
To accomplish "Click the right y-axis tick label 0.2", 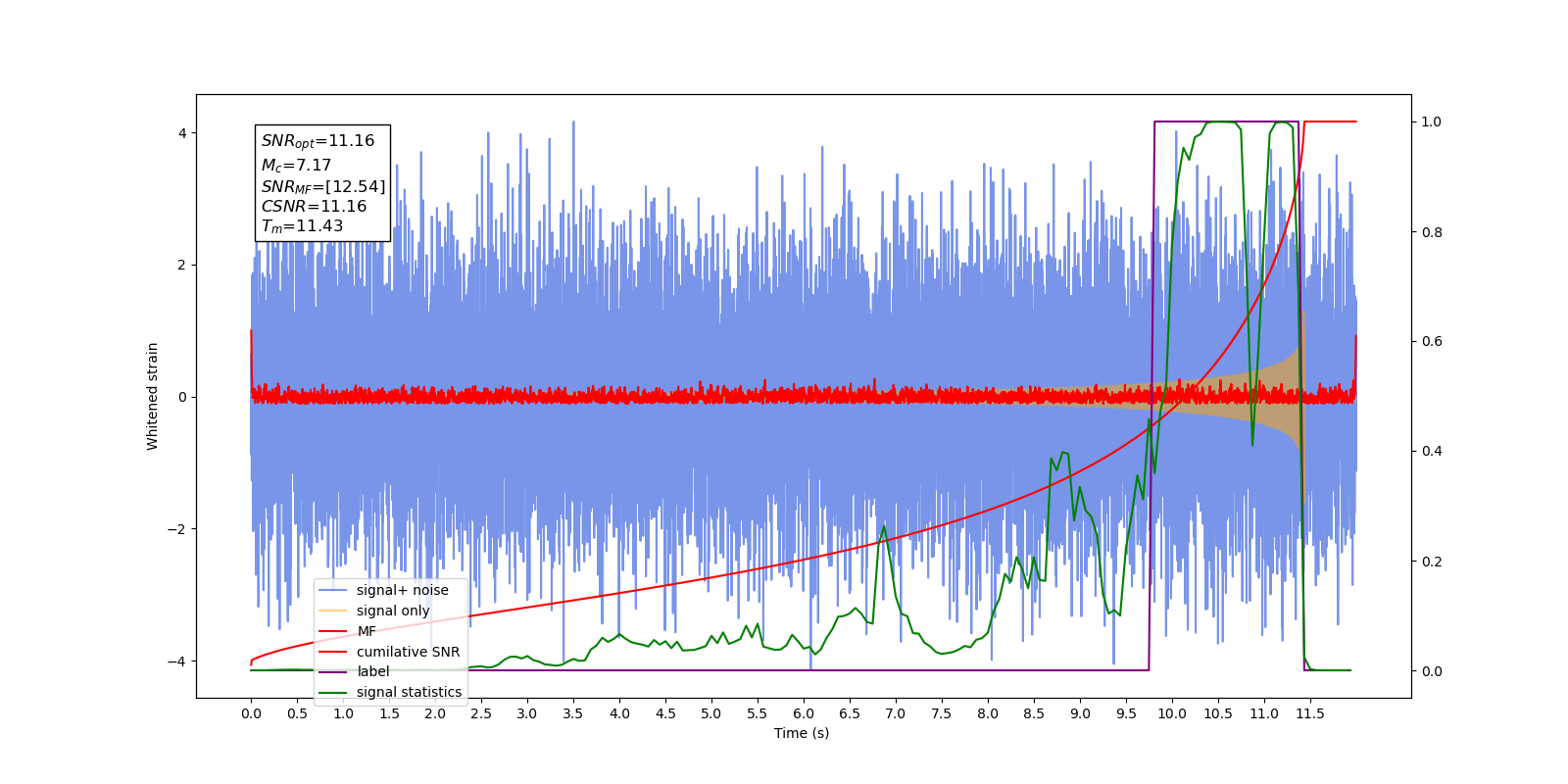I will tap(1432, 562).
